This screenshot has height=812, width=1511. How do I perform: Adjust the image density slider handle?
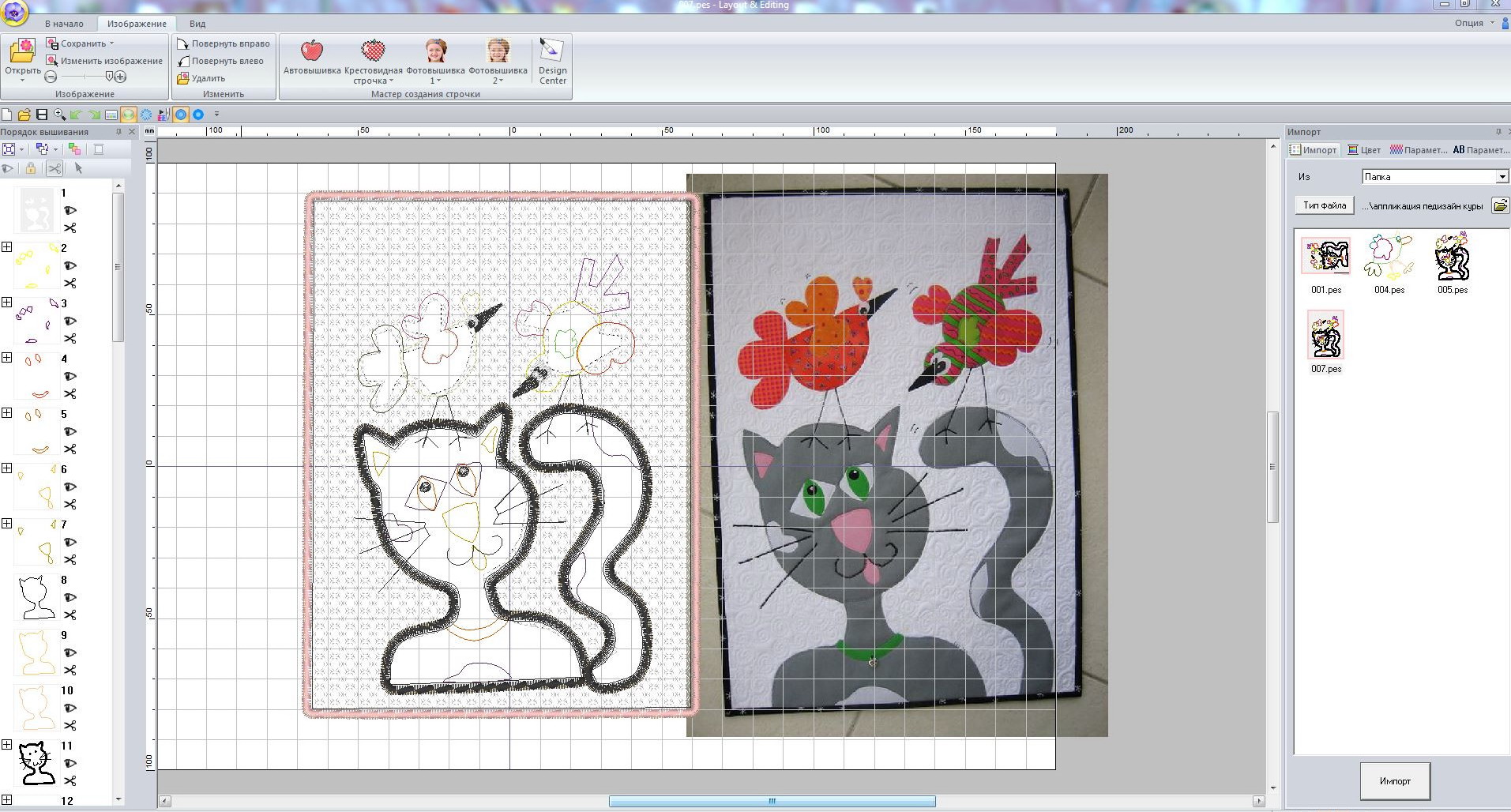click(109, 77)
